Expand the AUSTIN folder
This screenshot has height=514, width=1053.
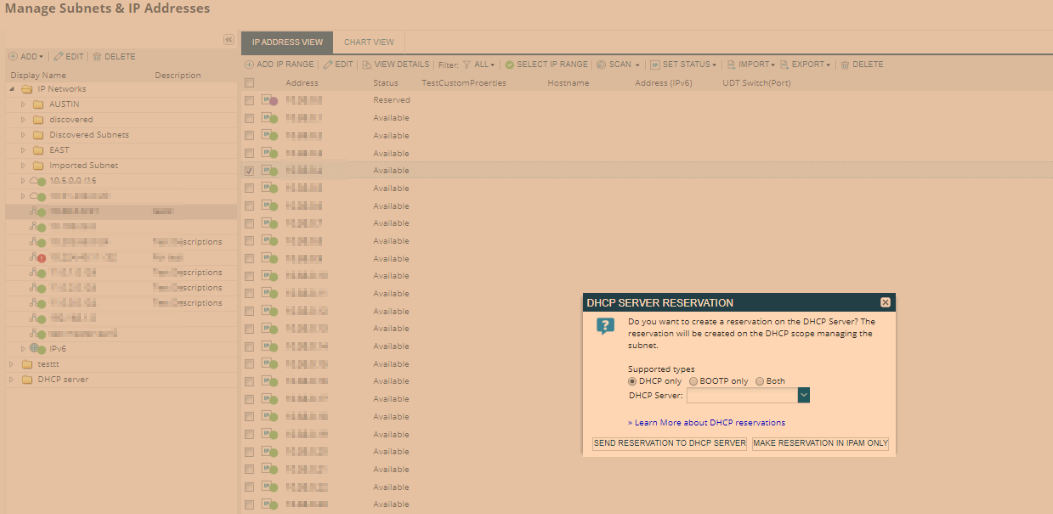tap(23, 104)
